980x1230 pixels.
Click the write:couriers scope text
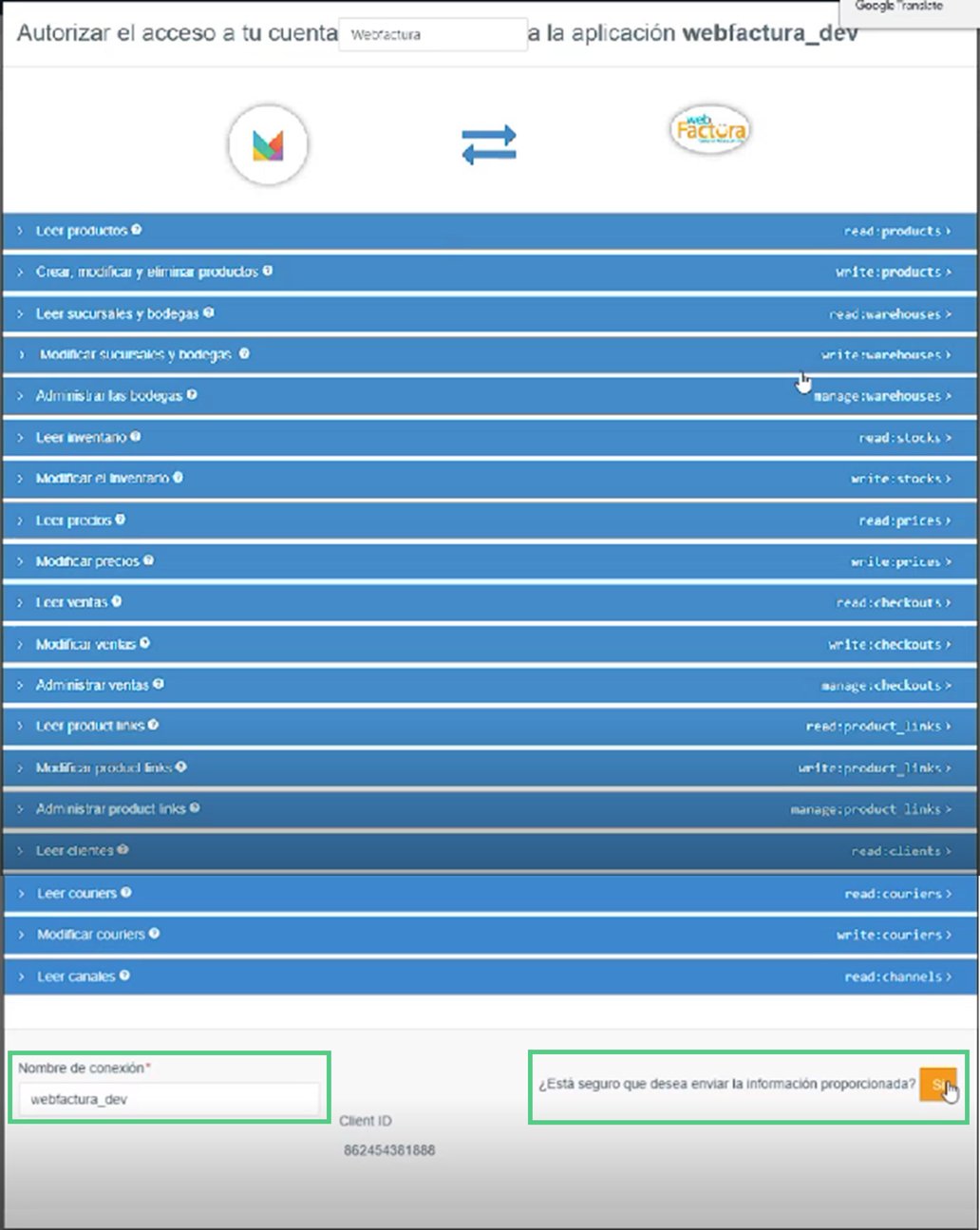889,935
